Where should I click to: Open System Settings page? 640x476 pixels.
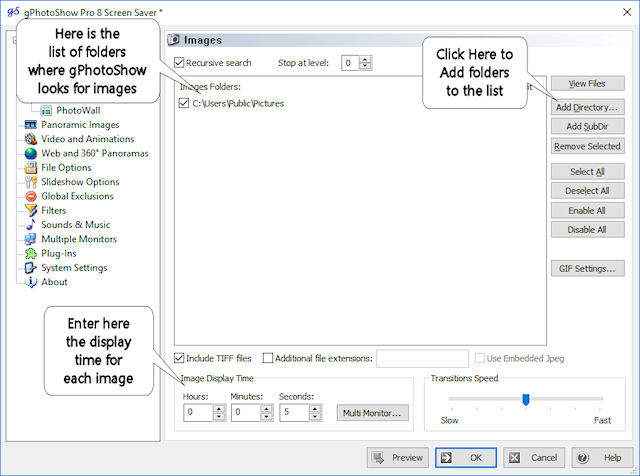click(74, 268)
